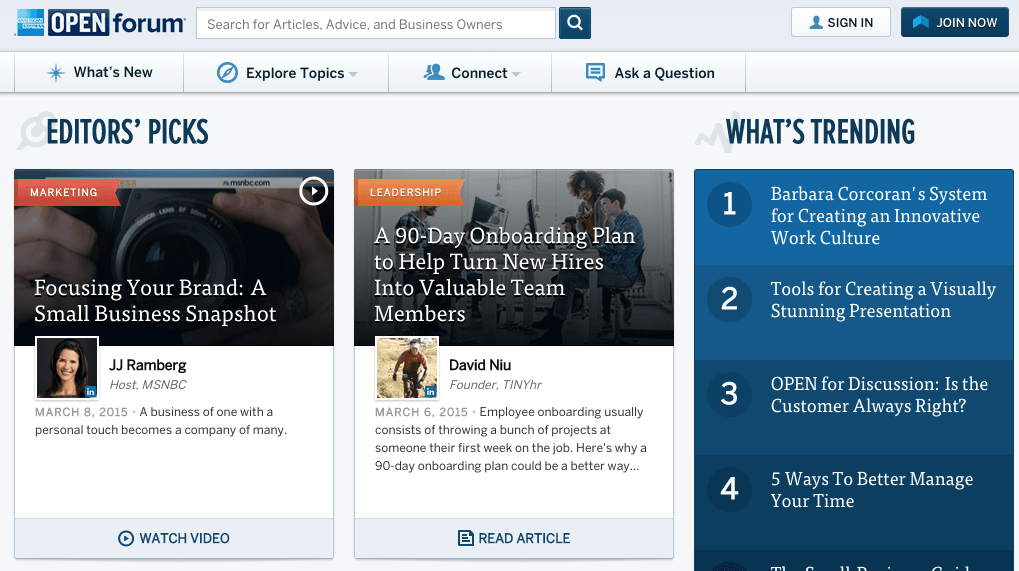Open Focusing Your Brand article title

155,301
